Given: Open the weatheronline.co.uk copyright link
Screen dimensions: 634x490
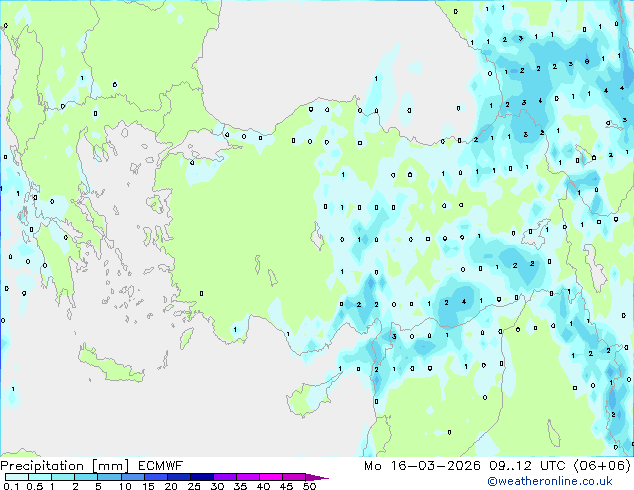Looking at the screenshot, I should tap(550, 481).
